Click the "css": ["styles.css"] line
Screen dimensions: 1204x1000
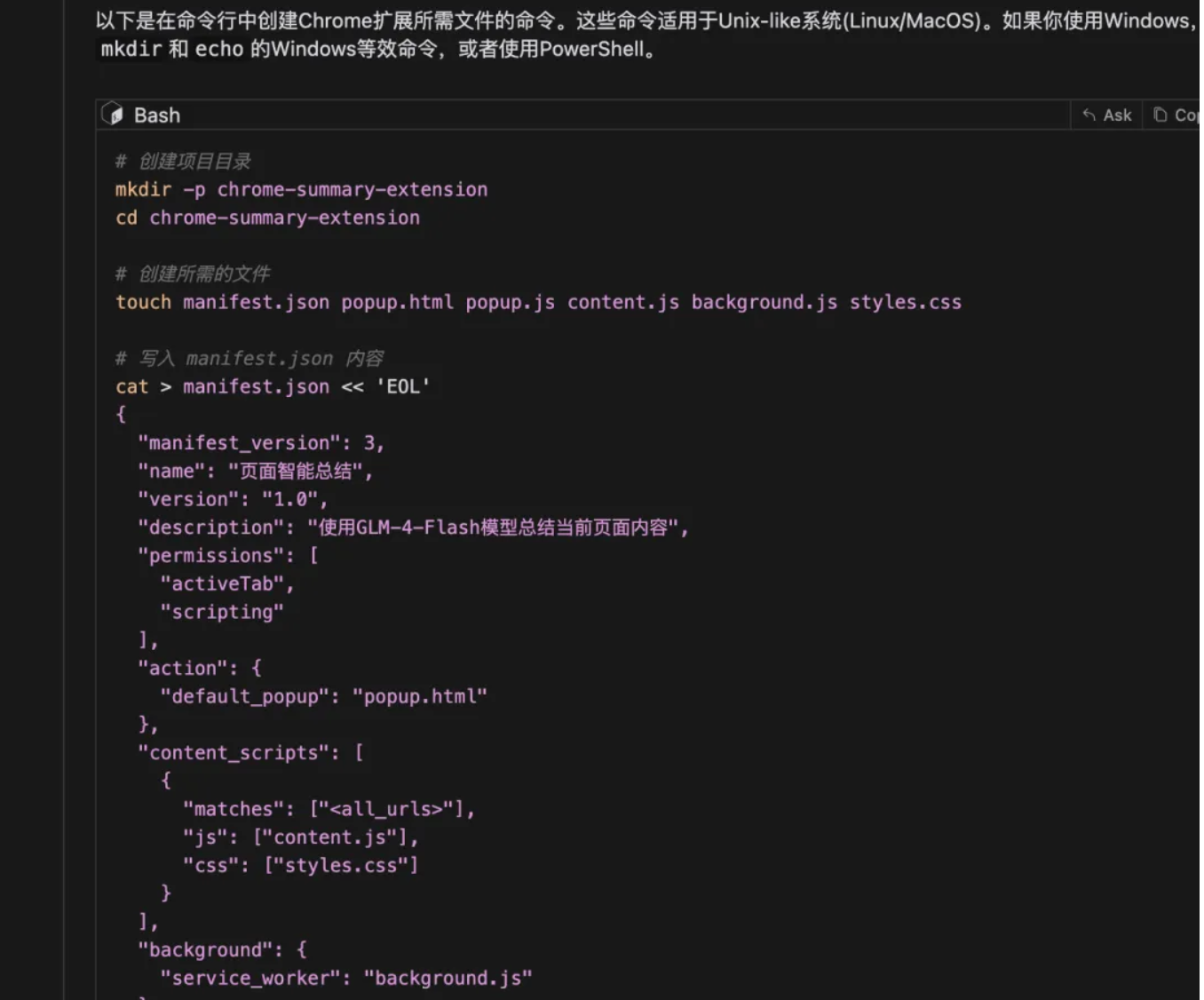click(x=301, y=865)
